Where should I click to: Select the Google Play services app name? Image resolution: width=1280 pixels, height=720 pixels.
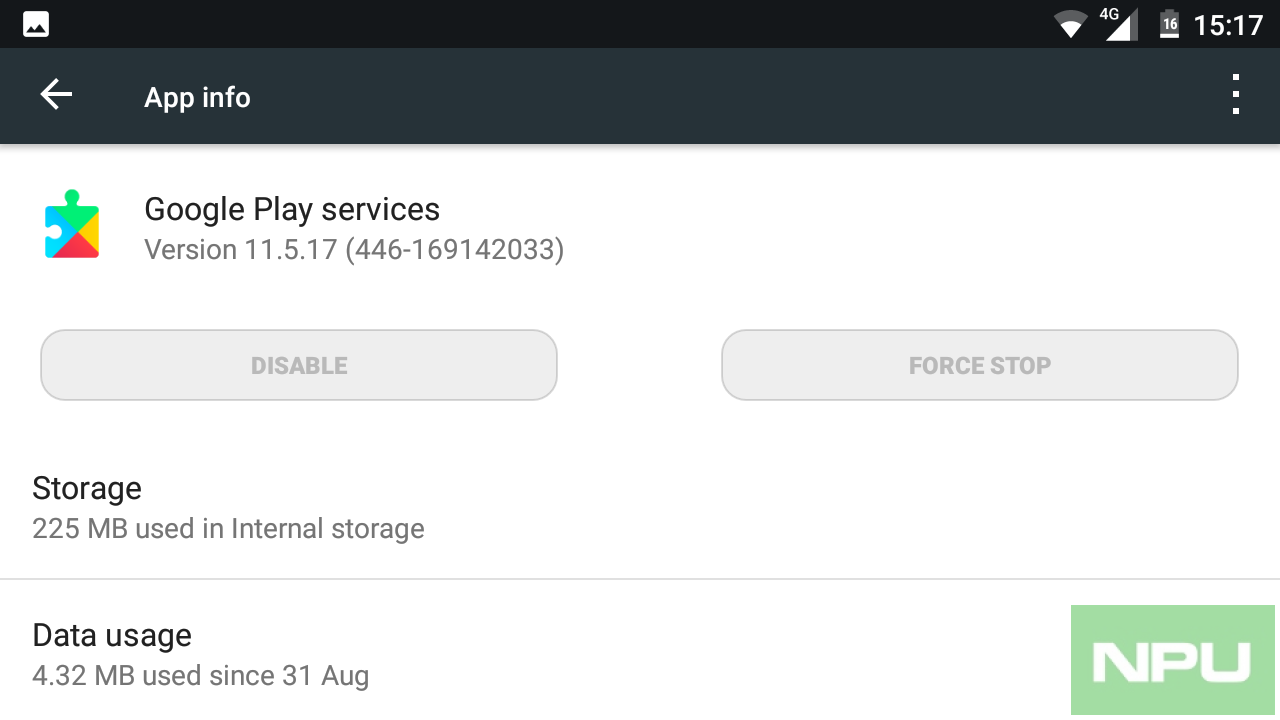(292, 209)
